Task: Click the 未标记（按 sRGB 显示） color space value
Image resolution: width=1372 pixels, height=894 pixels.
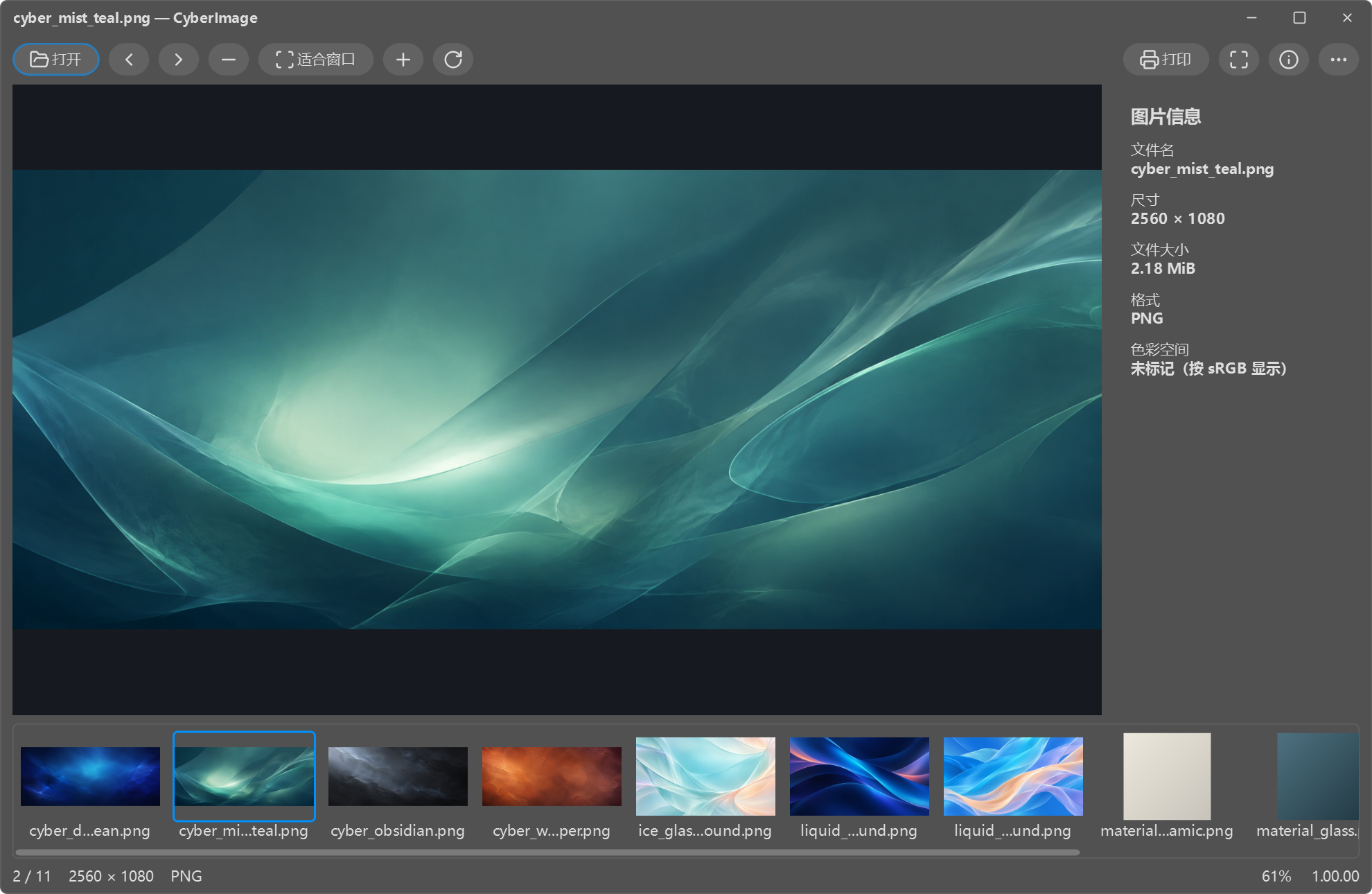Action: (x=1208, y=369)
